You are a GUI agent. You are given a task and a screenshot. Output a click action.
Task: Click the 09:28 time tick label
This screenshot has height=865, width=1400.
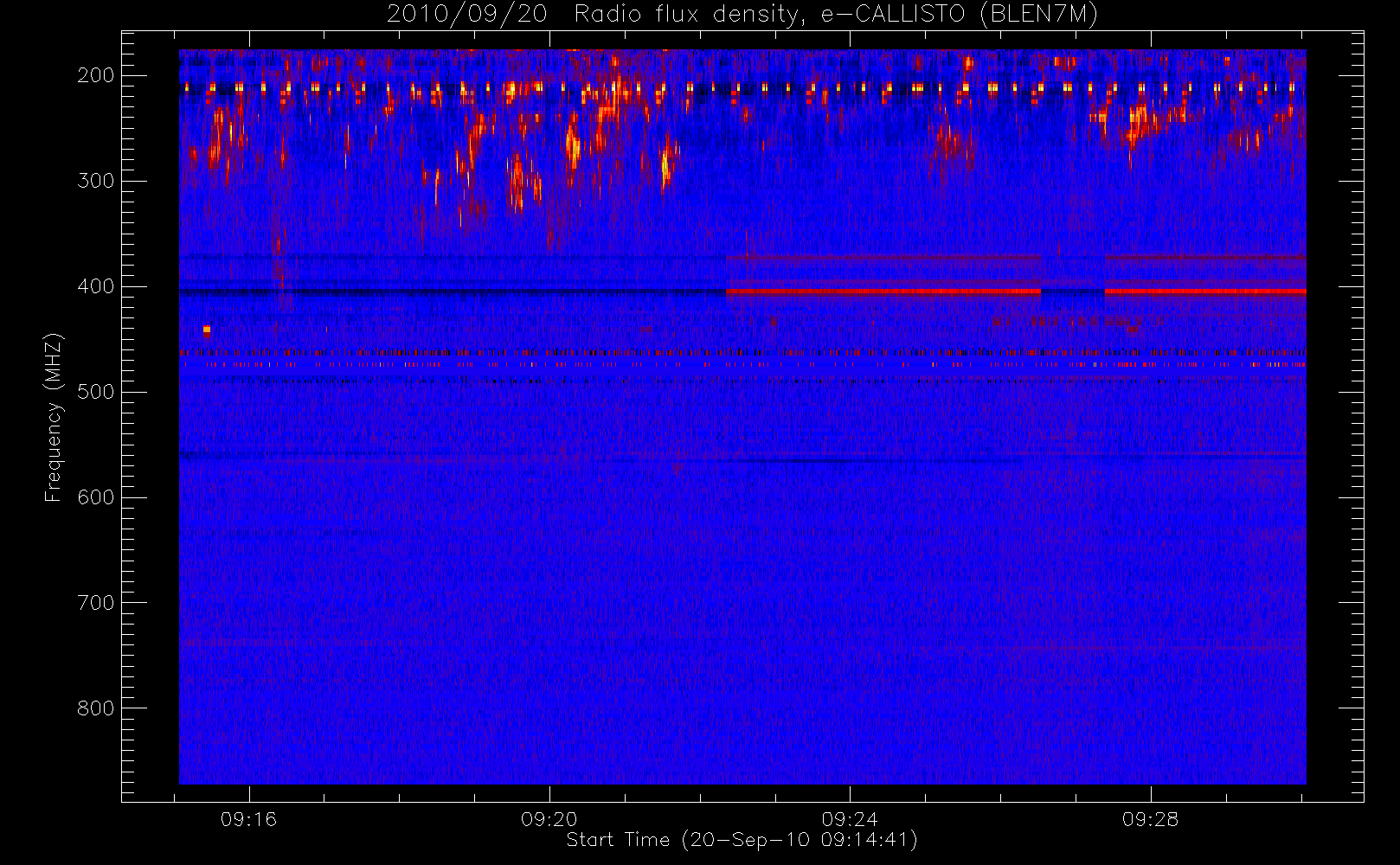point(1150,819)
